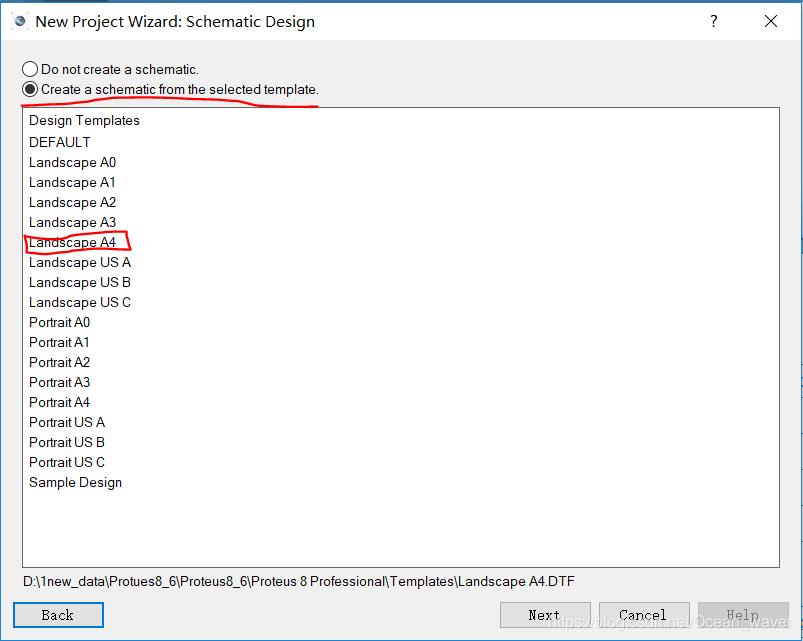The image size is (803, 641).
Task: Pick Landscape US A template
Action: [80, 262]
